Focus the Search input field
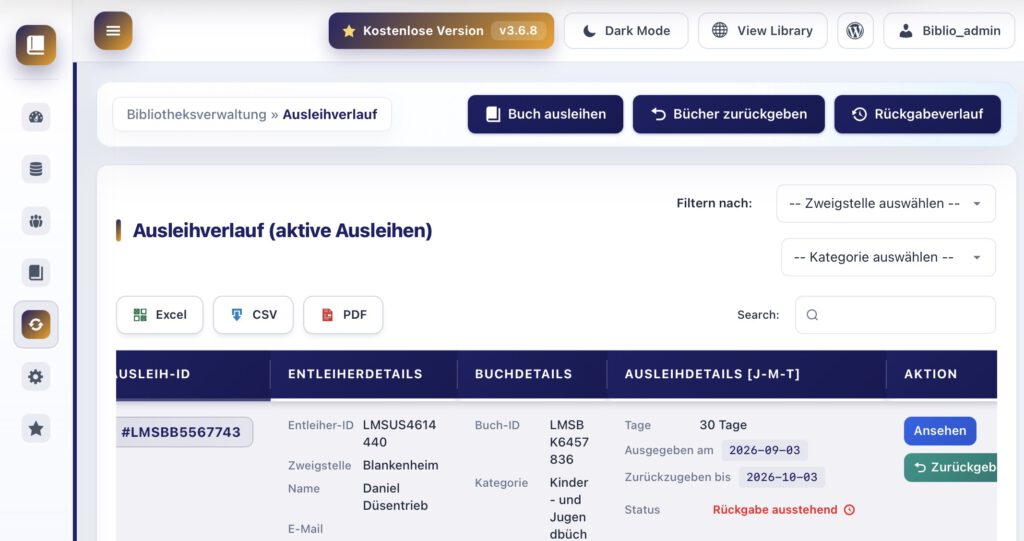This screenshot has height=541, width=1024. 895,315
